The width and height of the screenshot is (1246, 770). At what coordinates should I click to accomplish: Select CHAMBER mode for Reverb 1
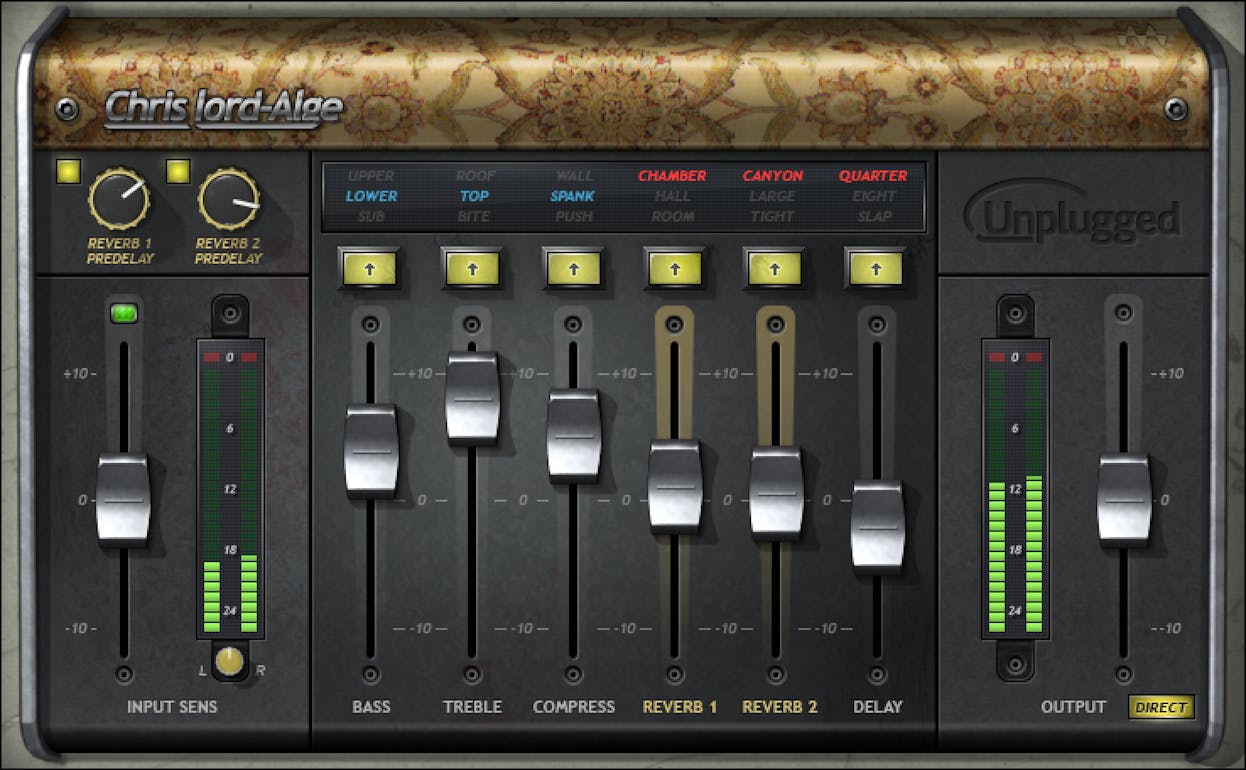point(674,175)
